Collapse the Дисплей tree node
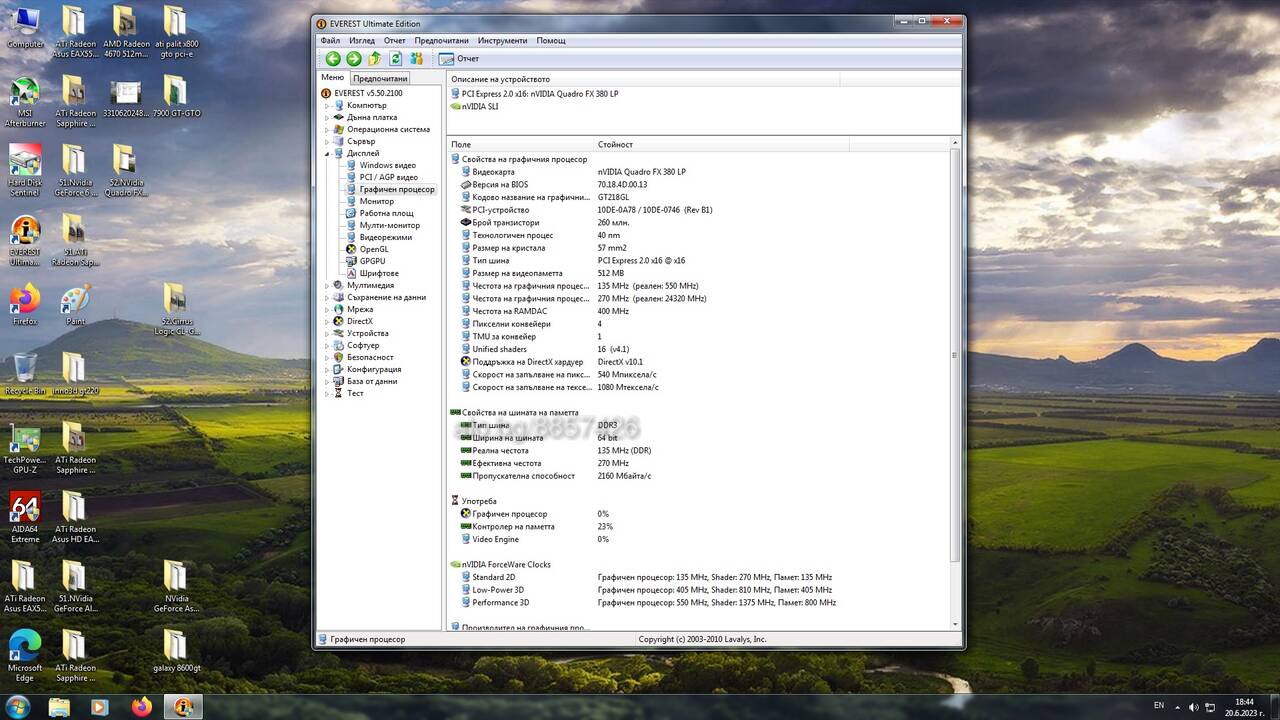This screenshot has width=1280, height=720. point(326,153)
